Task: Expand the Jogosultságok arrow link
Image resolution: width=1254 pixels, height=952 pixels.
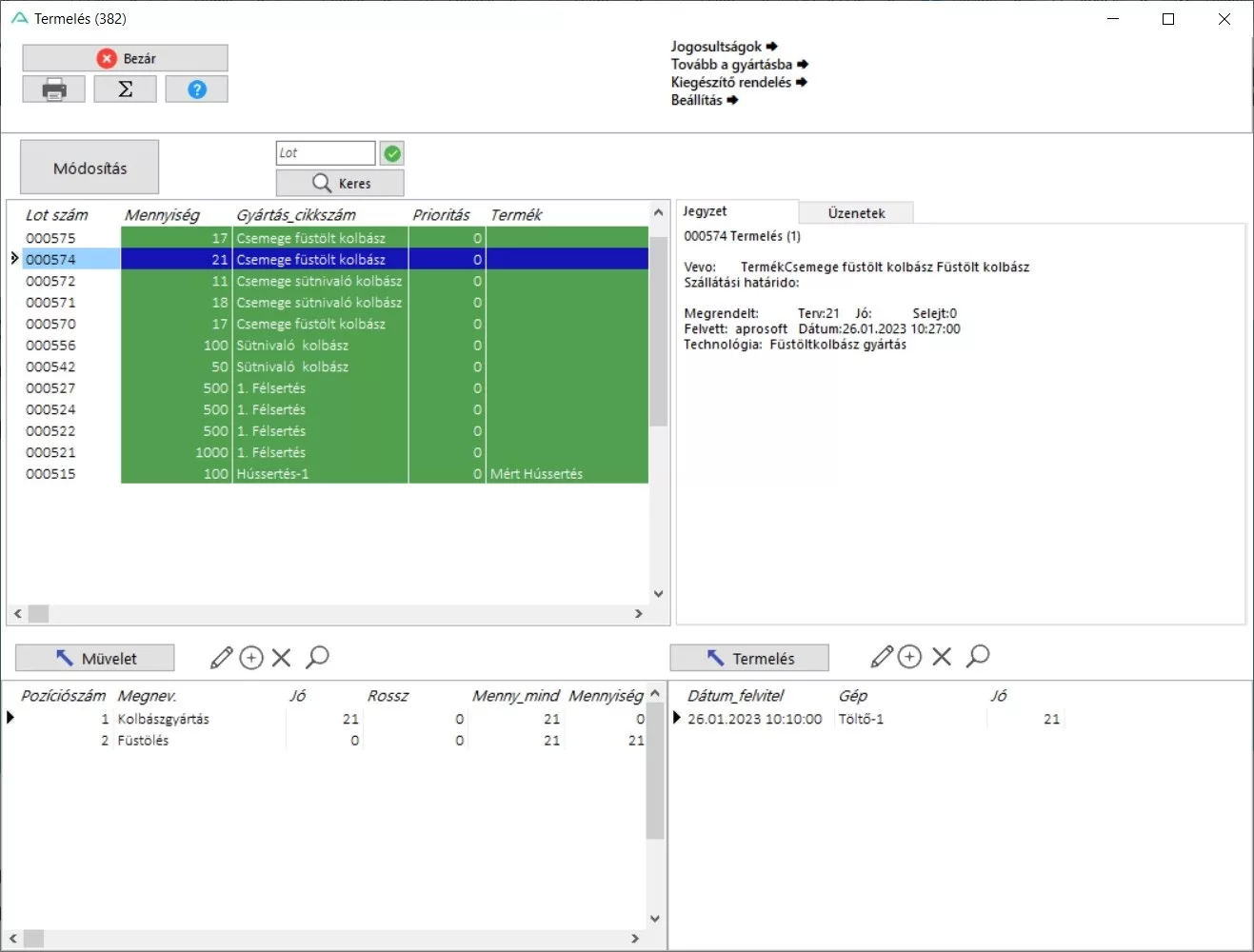Action: tap(724, 47)
